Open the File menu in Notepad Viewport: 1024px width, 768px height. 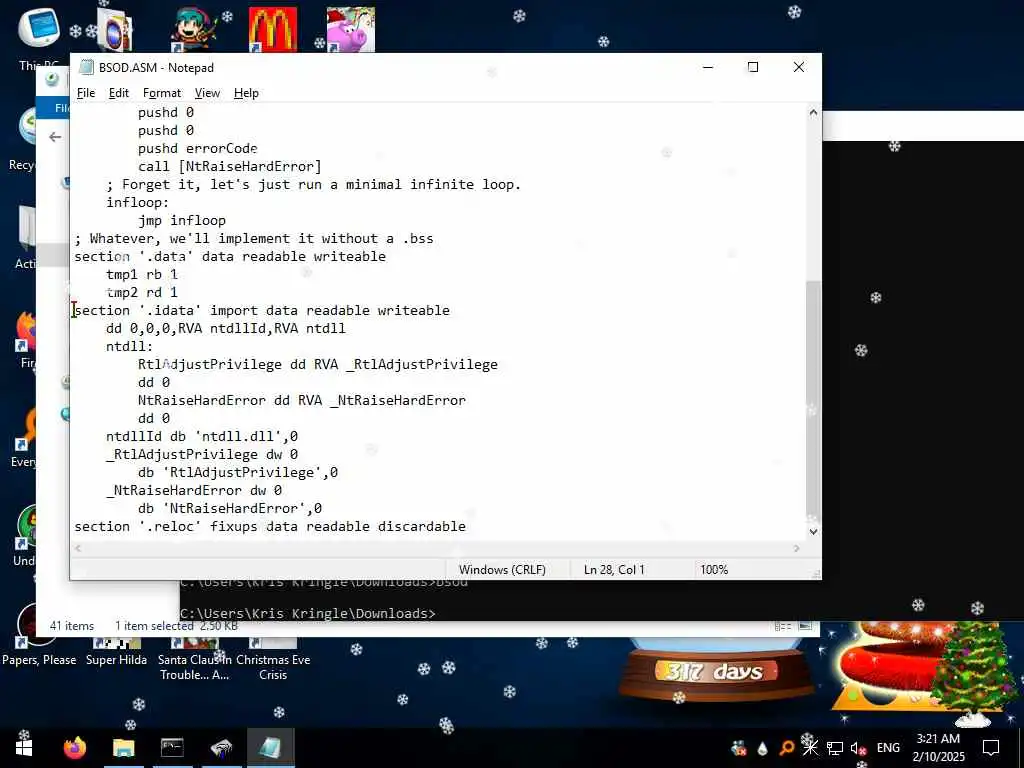click(86, 93)
